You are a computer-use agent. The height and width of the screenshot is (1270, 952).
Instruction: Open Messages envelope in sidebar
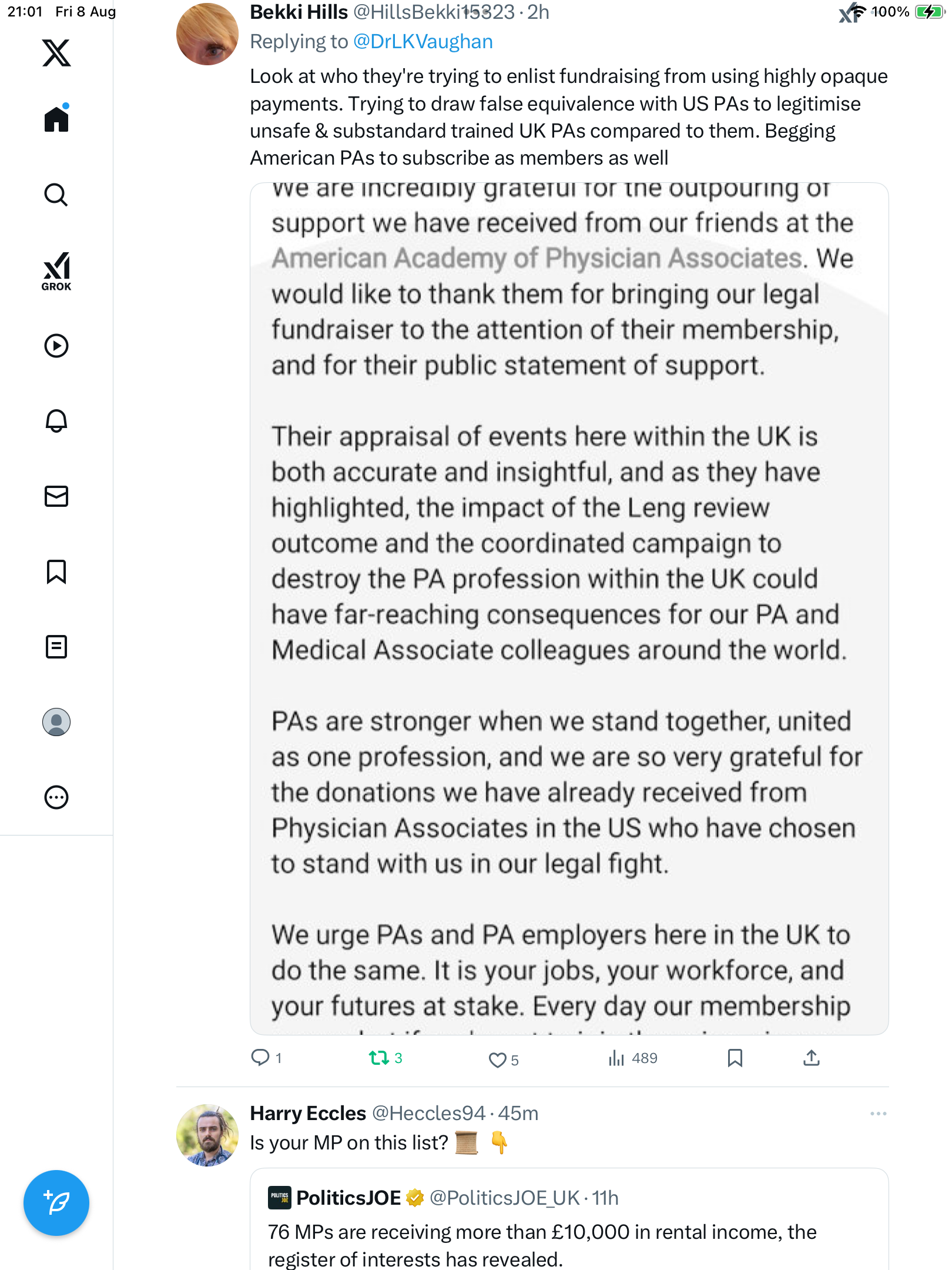56,496
